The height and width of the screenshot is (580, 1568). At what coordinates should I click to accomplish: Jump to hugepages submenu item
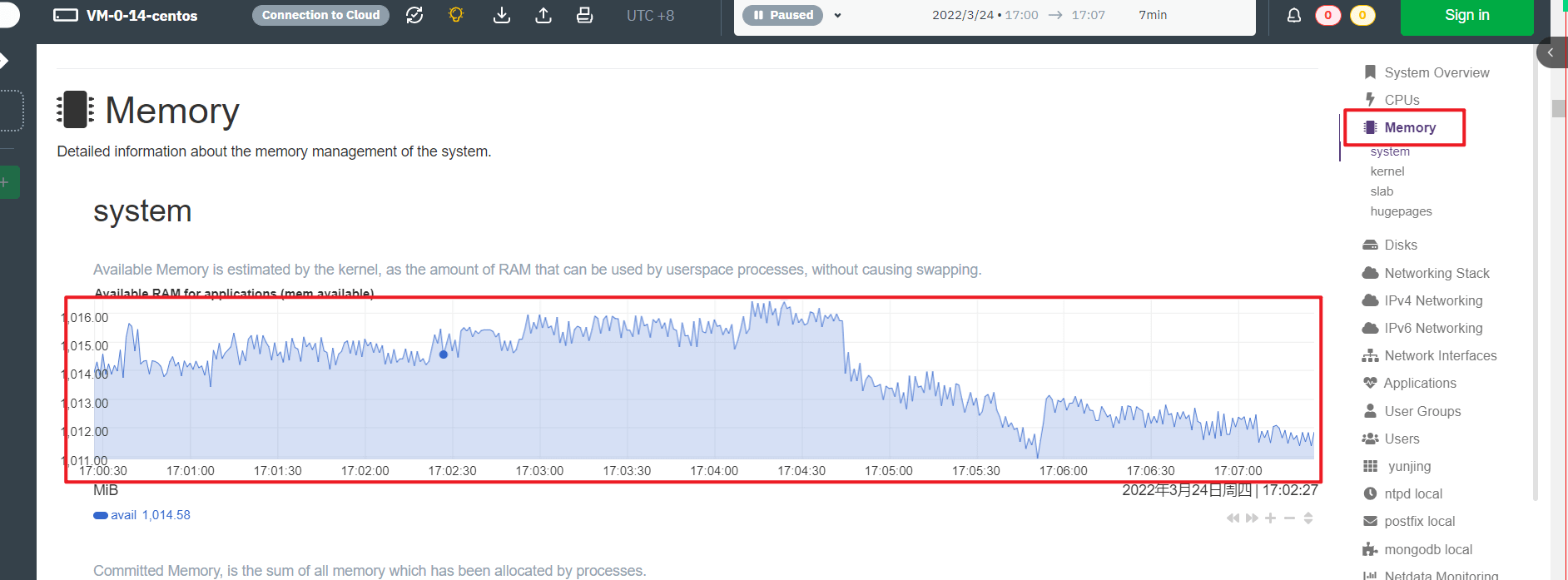(x=1401, y=211)
